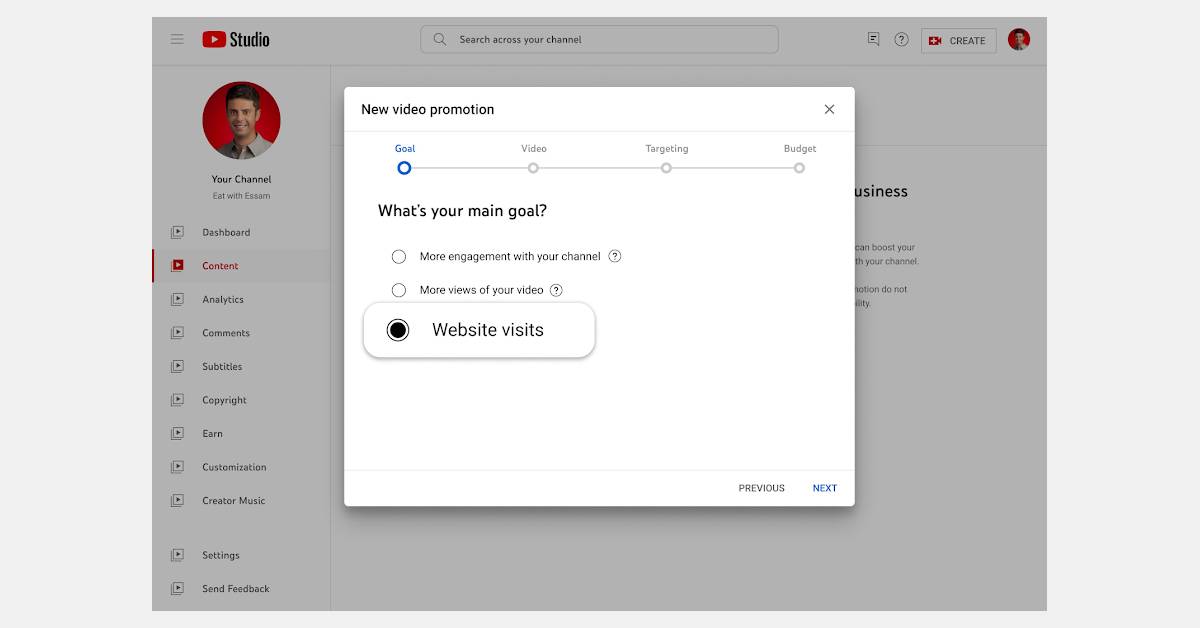1200x628 pixels.
Task: Show help for More engagement option
Action: [x=615, y=256]
